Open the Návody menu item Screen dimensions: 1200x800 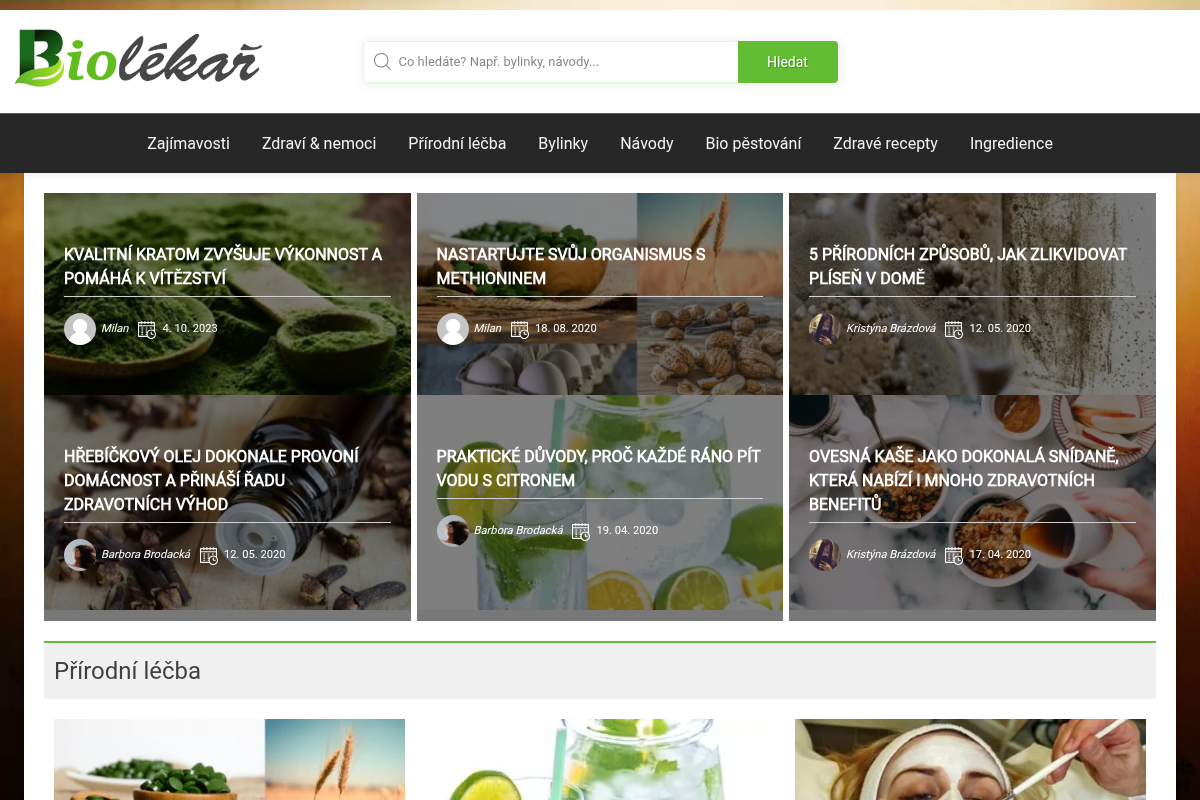pyautogui.click(x=647, y=143)
